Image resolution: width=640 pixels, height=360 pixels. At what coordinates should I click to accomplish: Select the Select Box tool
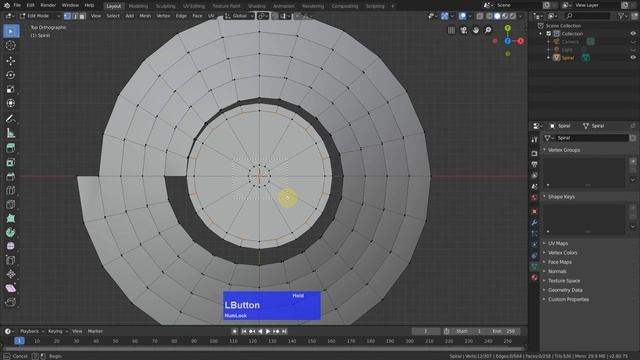(11, 31)
